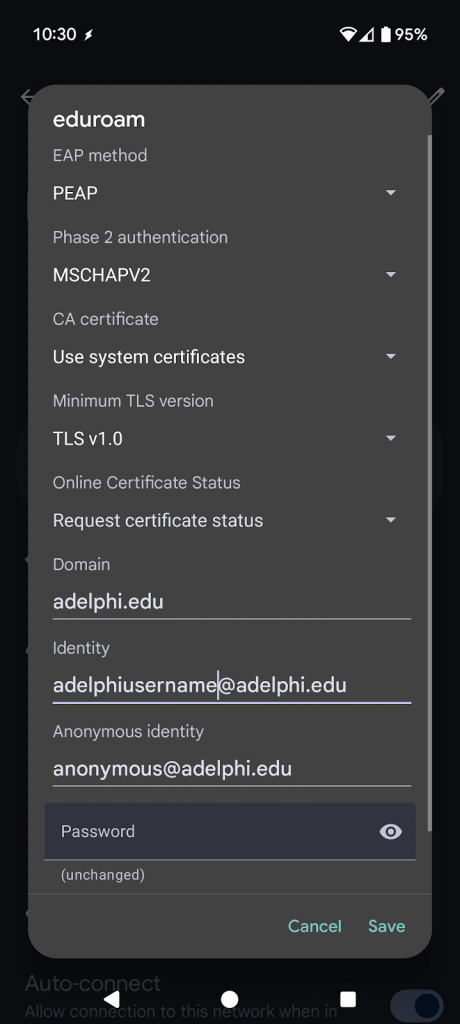Toggle the Auto-connect switch
The height and width of the screenshot is (1024, 460).
[x=417, y=1004]
